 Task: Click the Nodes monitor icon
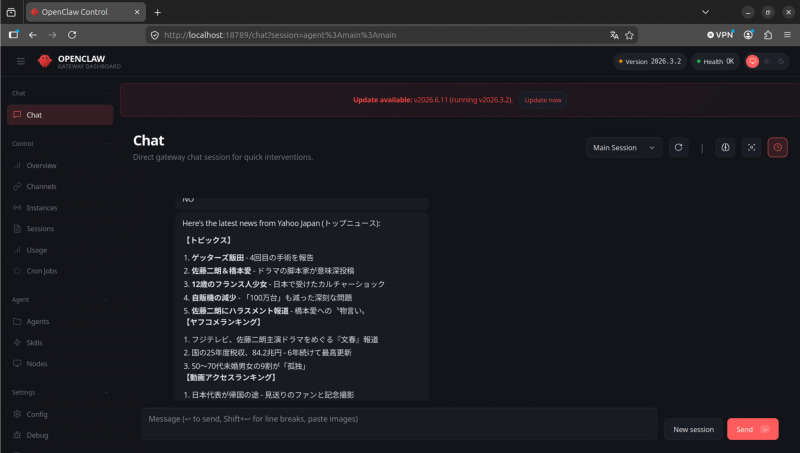click(17, 364)
